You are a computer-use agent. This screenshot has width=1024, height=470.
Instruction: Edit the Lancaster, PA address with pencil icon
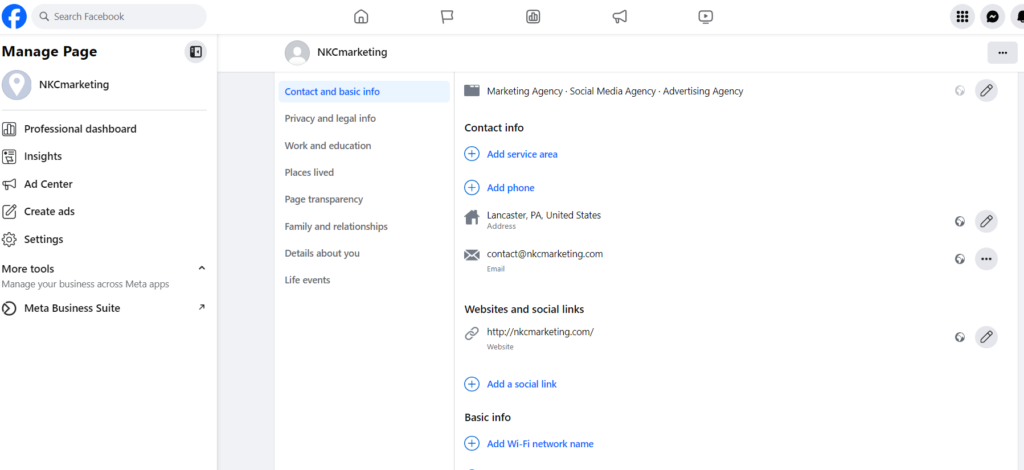(986, 221)
